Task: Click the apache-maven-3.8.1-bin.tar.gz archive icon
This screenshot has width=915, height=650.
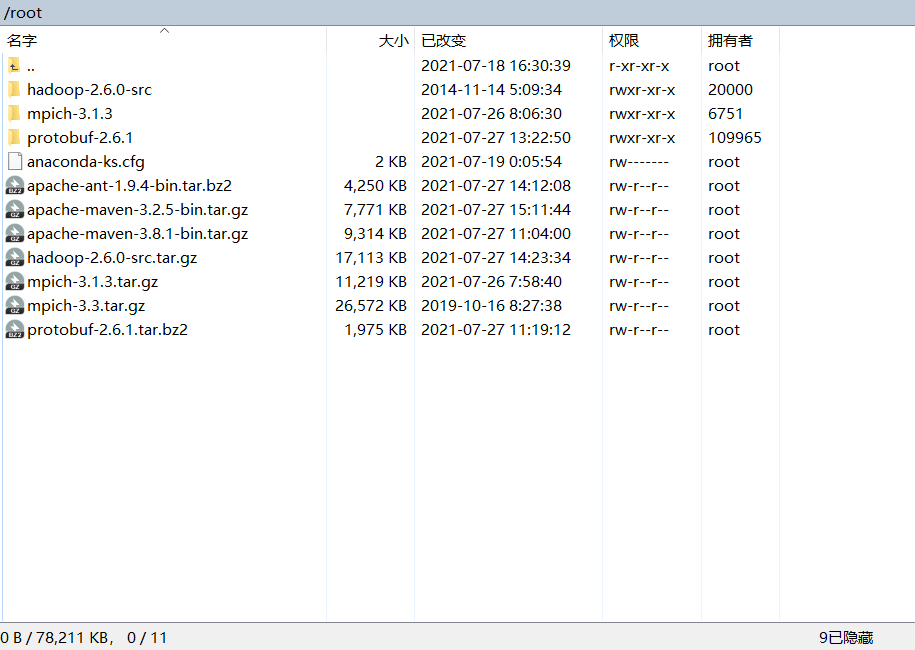Action: click(x=15, y=233)
